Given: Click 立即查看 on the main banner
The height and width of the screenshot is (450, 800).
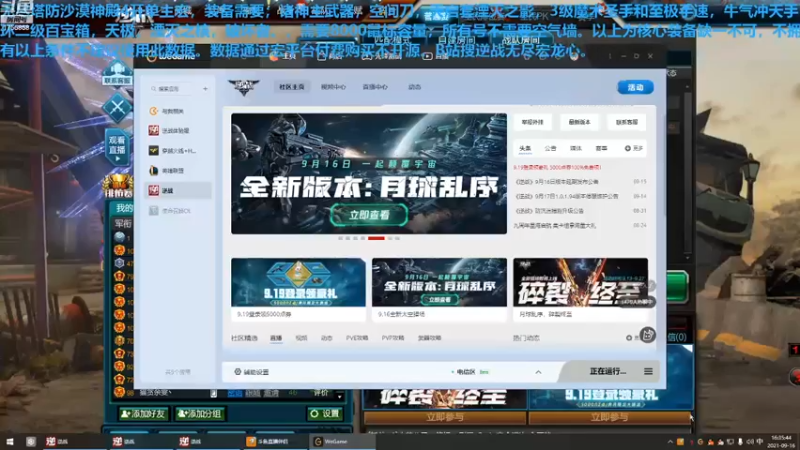Looking at the screenshot, I should (369, 215).
